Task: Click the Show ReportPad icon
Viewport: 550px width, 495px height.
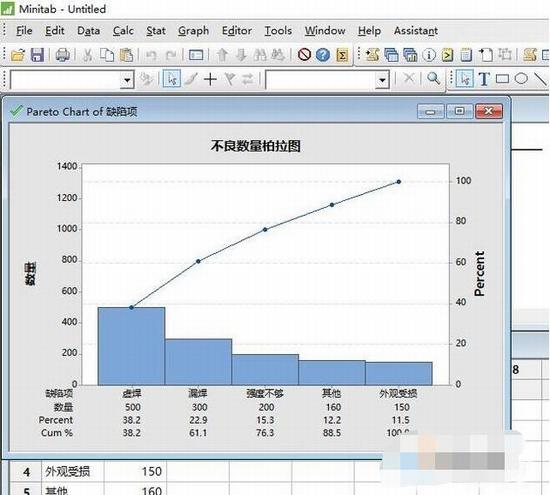Action: (466, 55)
